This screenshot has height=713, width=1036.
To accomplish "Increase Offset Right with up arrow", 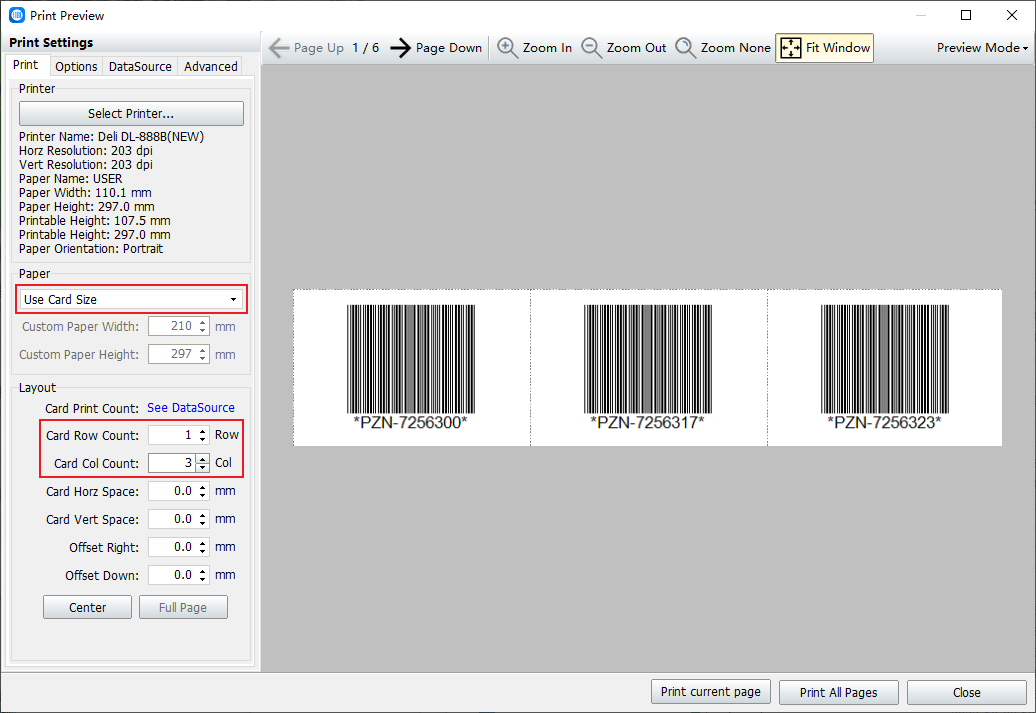I will [203, 543].
